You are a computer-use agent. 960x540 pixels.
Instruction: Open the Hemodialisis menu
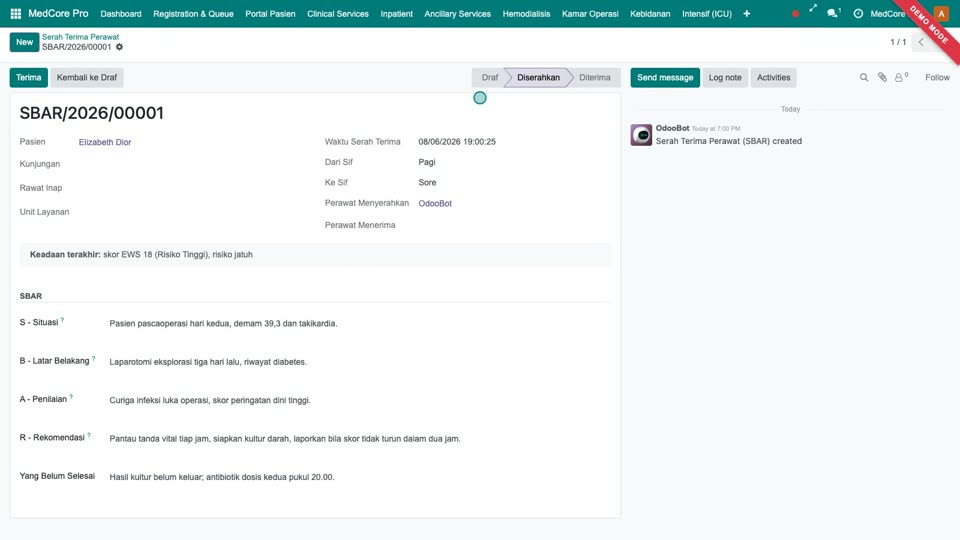526,13
